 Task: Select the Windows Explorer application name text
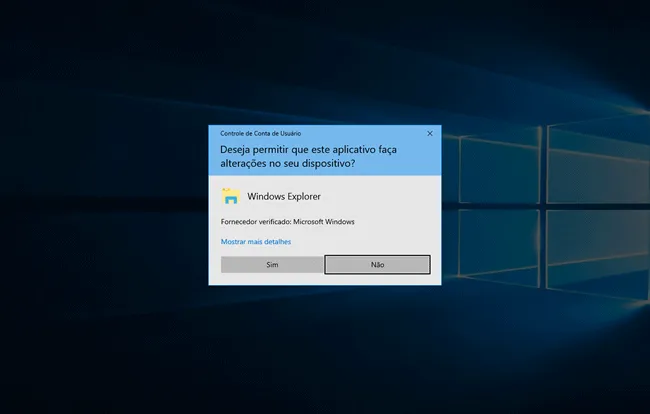tap(284, 197)
